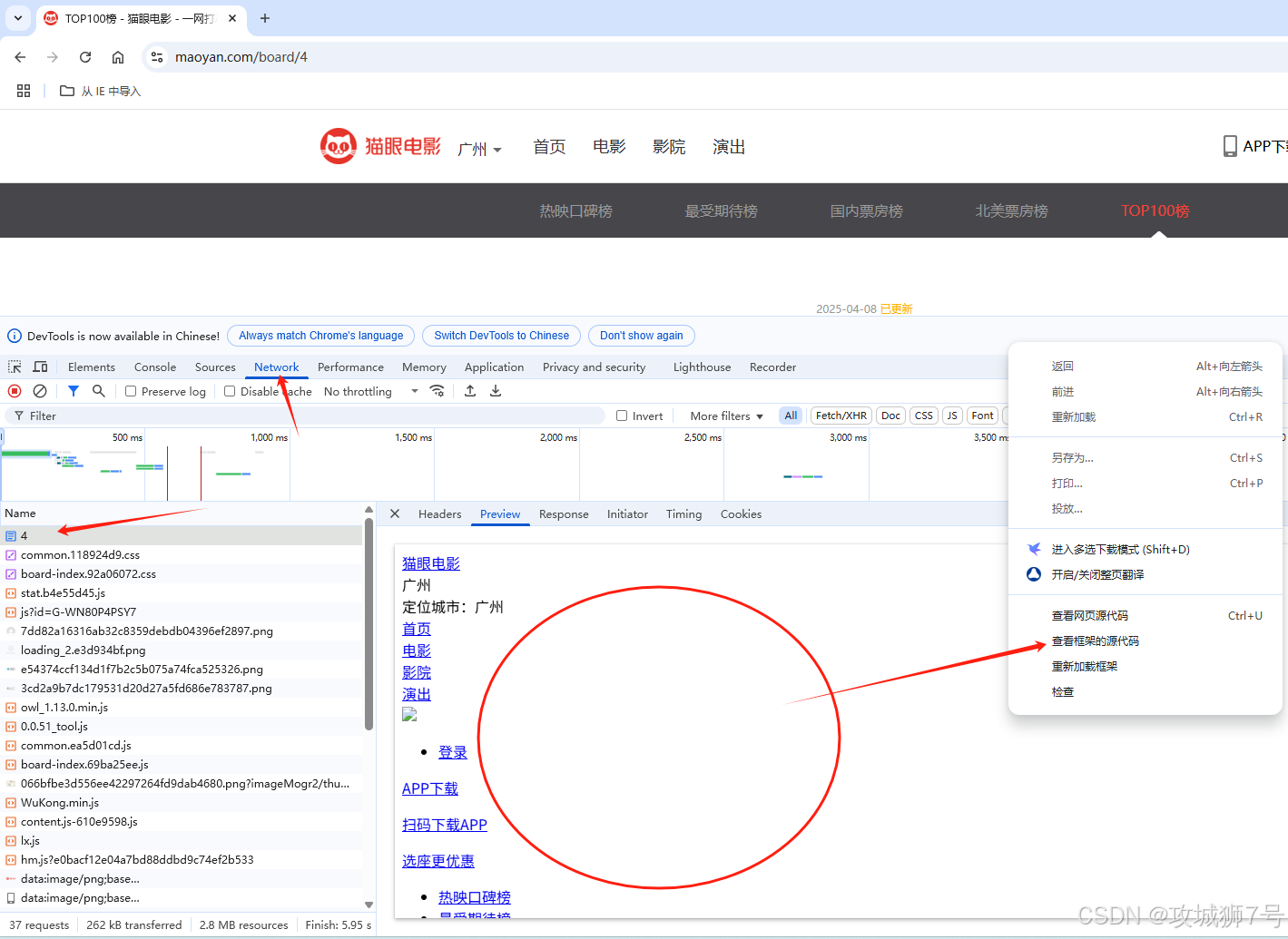This screenshot has height=939, width=1288.
Task: Open network conditions wifi icon
Action: click(x=437, y=391)
